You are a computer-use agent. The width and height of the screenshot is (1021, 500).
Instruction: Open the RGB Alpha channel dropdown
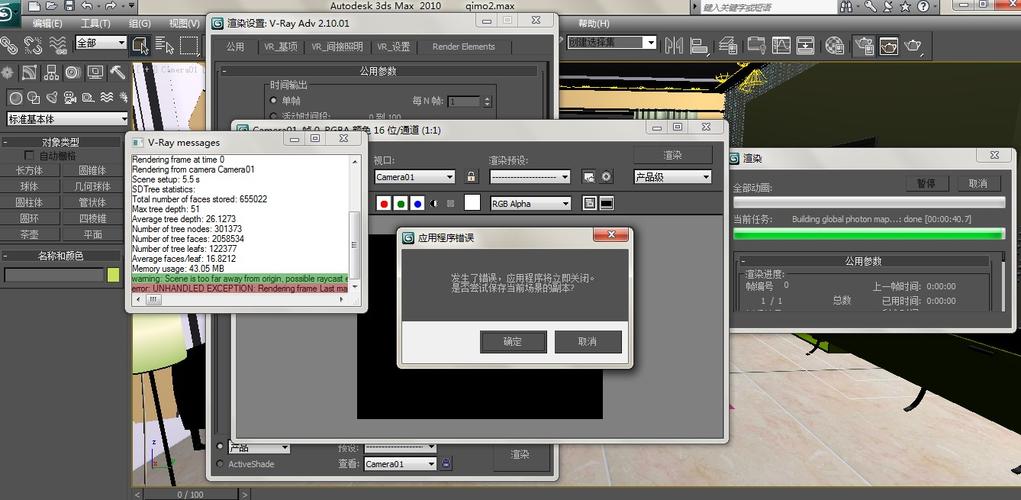click(530, 203)
